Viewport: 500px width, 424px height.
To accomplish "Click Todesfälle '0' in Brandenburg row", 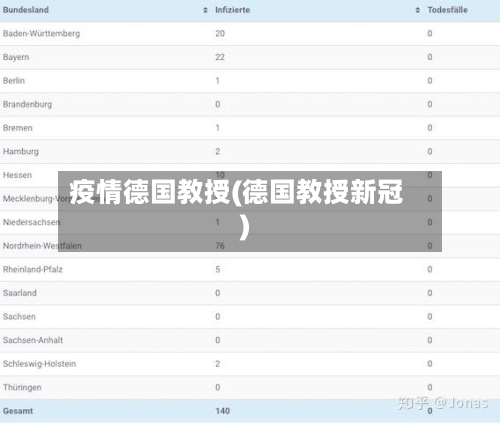I will point(430,104).
